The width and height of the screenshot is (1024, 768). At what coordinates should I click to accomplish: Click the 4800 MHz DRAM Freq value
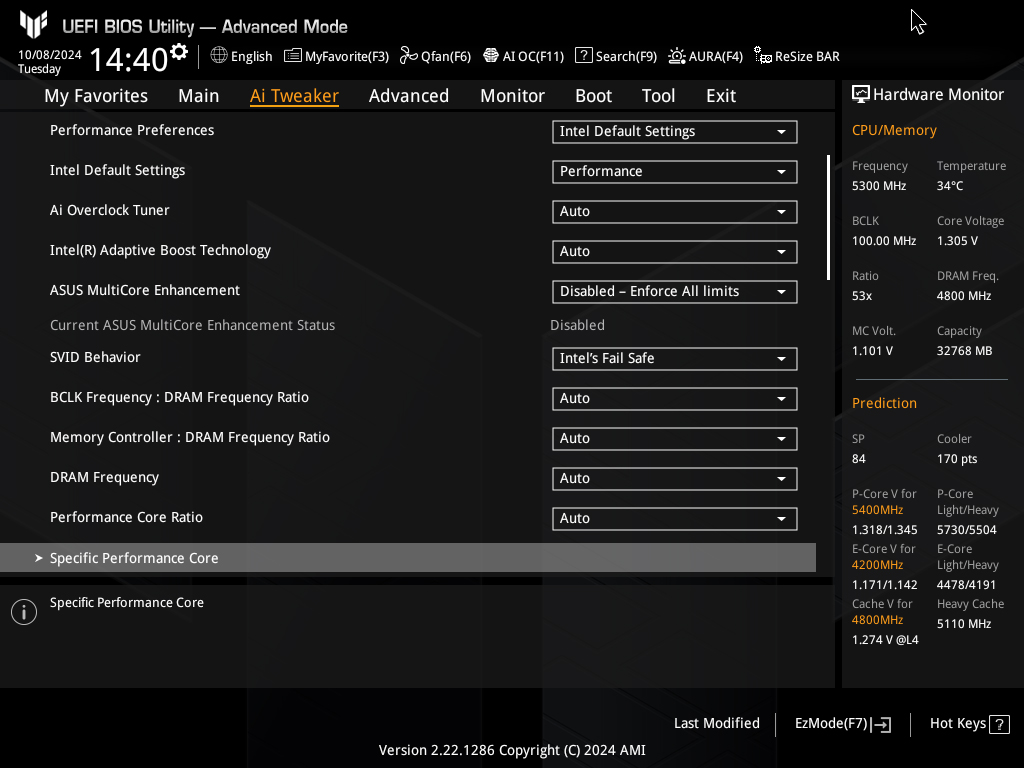pos(964,296)
